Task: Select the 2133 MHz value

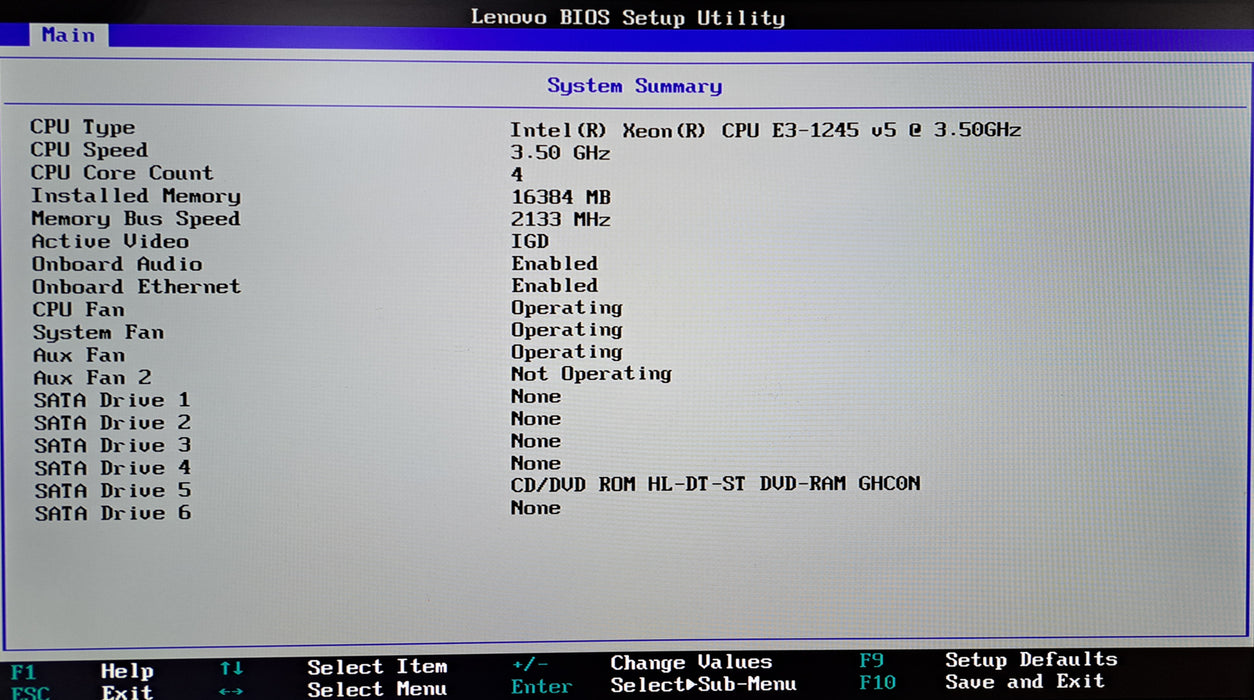Action: point(560,219)
